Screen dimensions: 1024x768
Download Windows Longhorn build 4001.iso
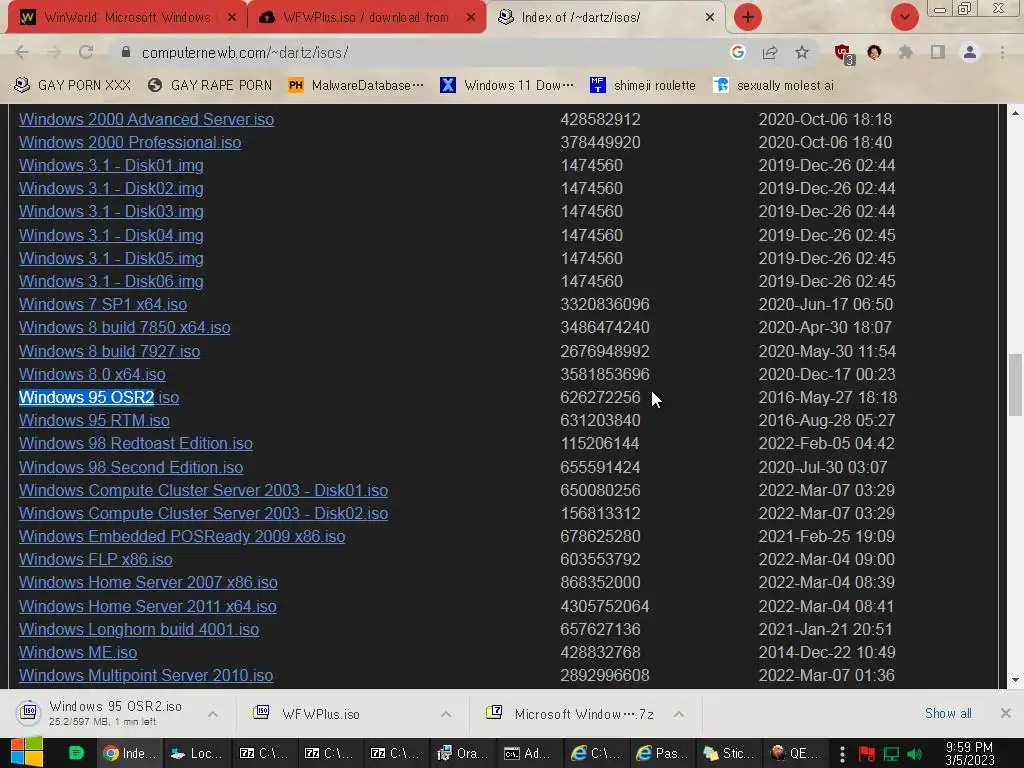point(139,630)
